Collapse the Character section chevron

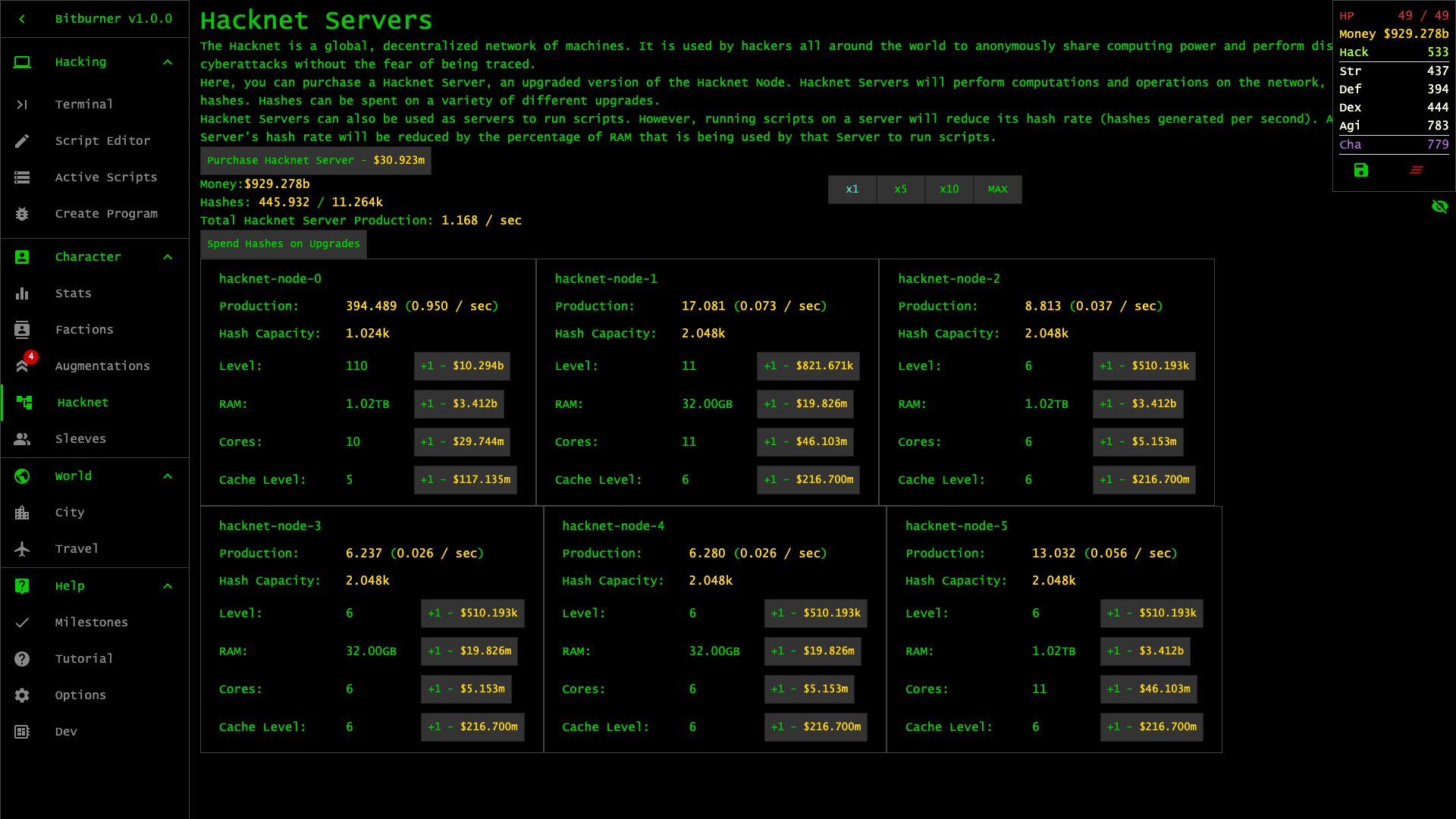pos(168,257)
